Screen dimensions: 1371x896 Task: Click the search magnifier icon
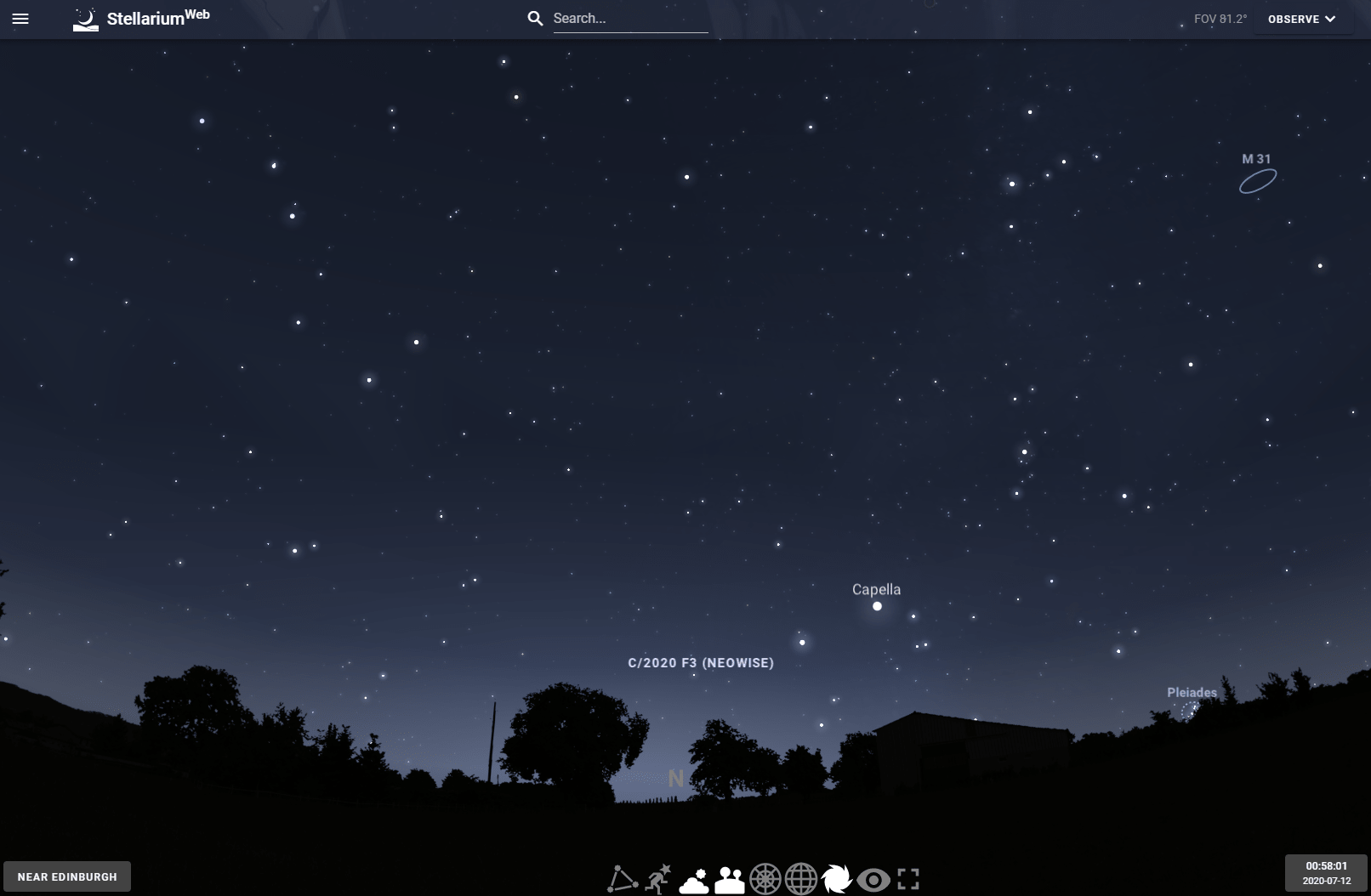(x=535, y=18)
